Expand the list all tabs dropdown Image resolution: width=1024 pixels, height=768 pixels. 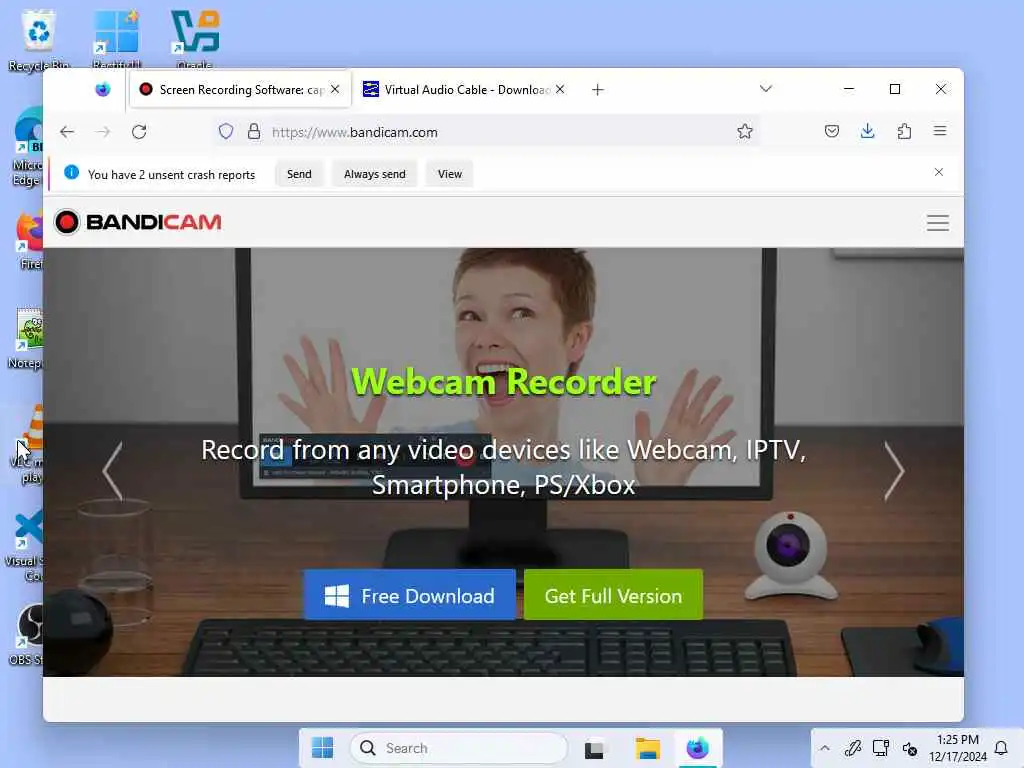click(766, 88)
